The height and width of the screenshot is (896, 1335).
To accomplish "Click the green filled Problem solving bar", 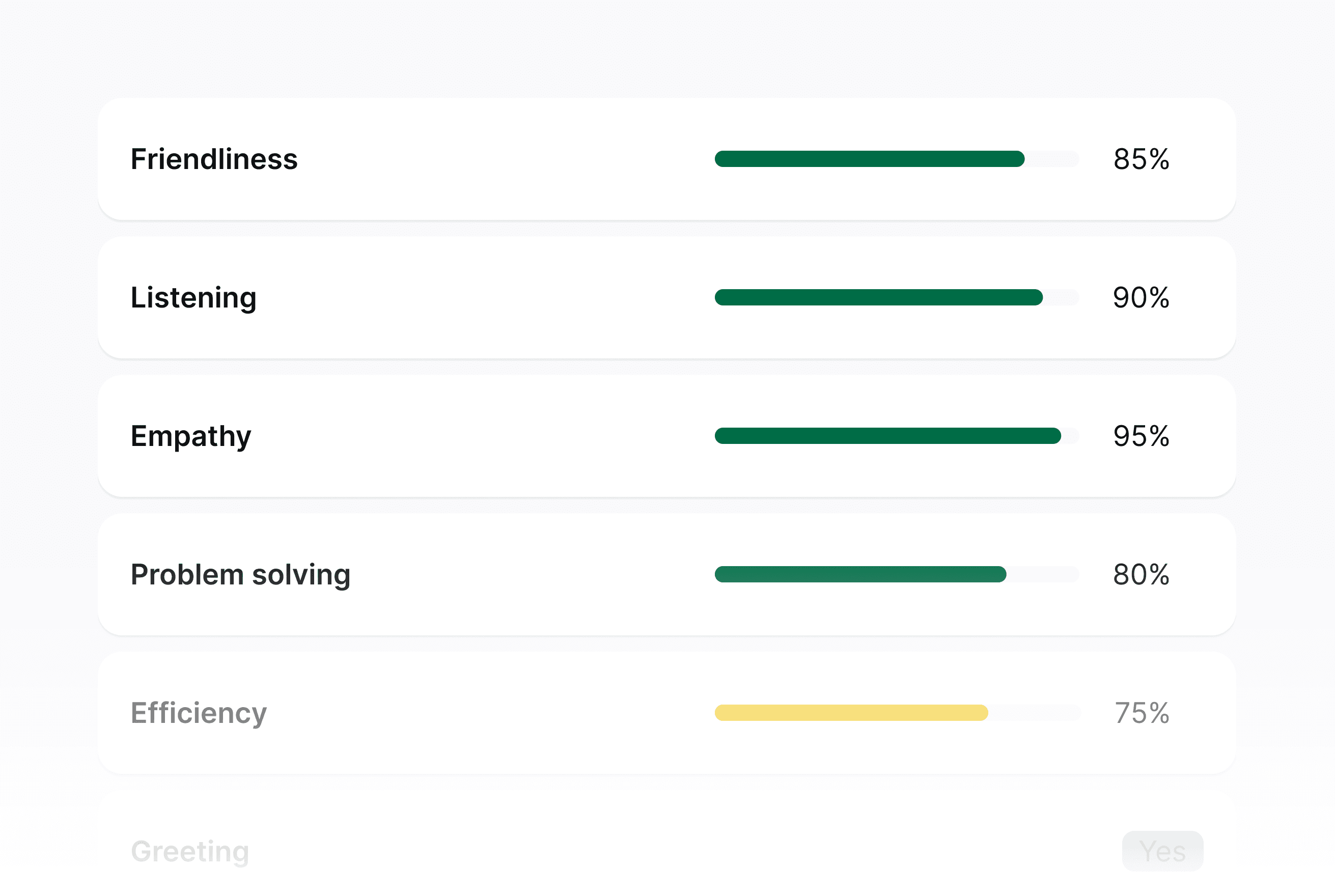I will (859, 574).
